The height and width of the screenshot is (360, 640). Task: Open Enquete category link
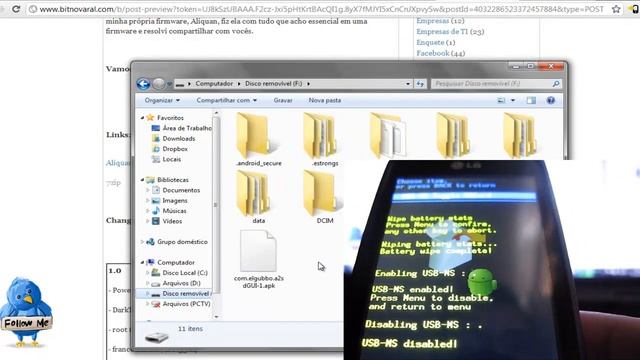click(x=430, y=42)
